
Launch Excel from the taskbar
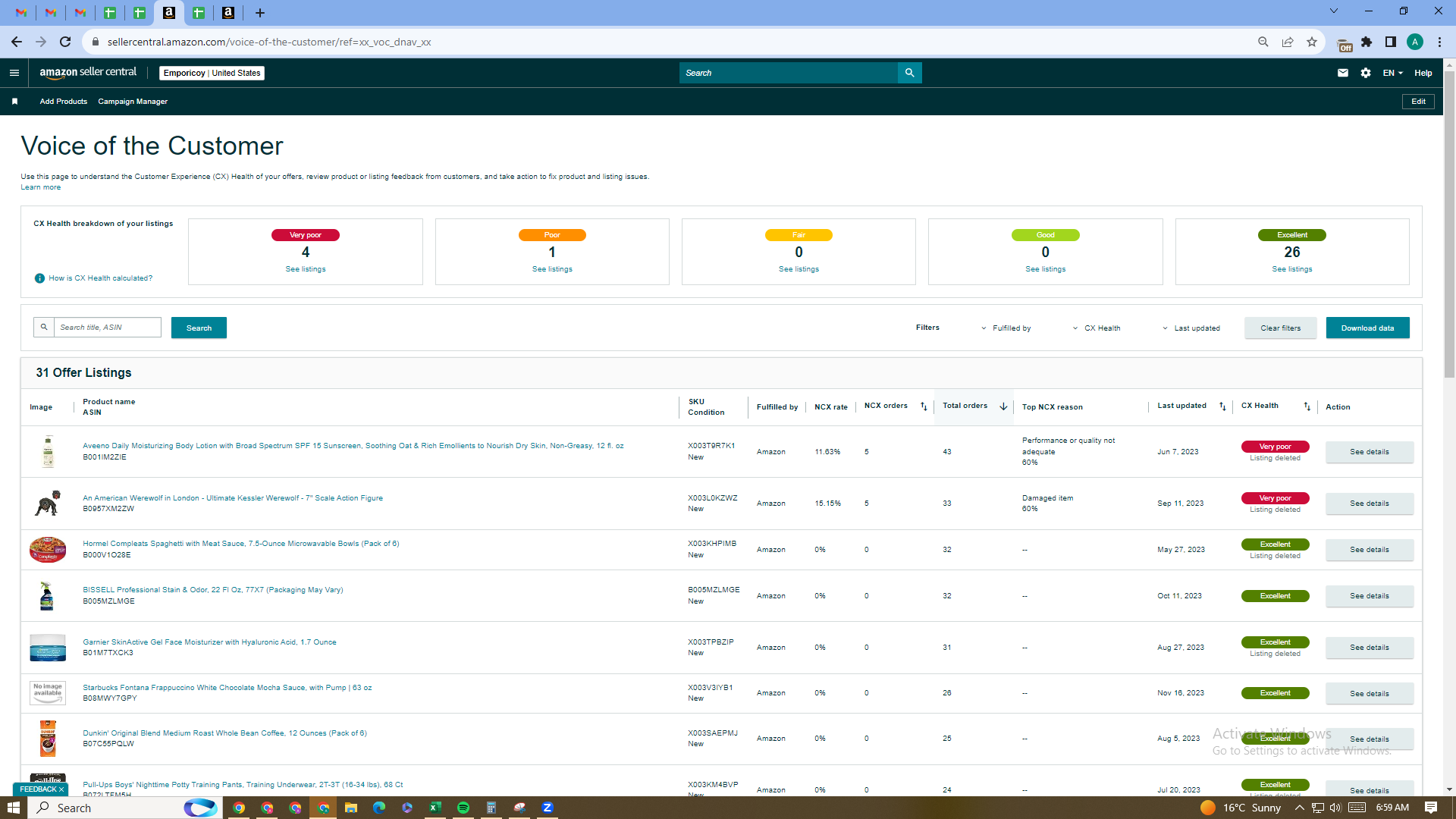[435, 808]
